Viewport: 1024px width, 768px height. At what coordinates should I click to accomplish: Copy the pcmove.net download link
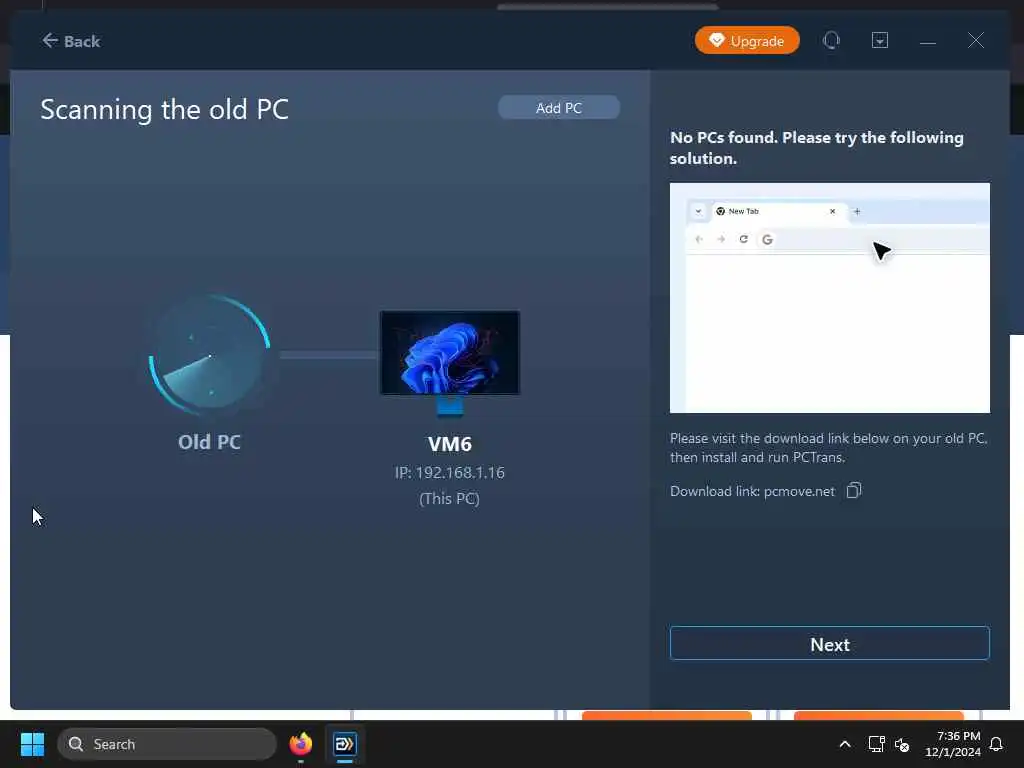click(x=854, y=490)
